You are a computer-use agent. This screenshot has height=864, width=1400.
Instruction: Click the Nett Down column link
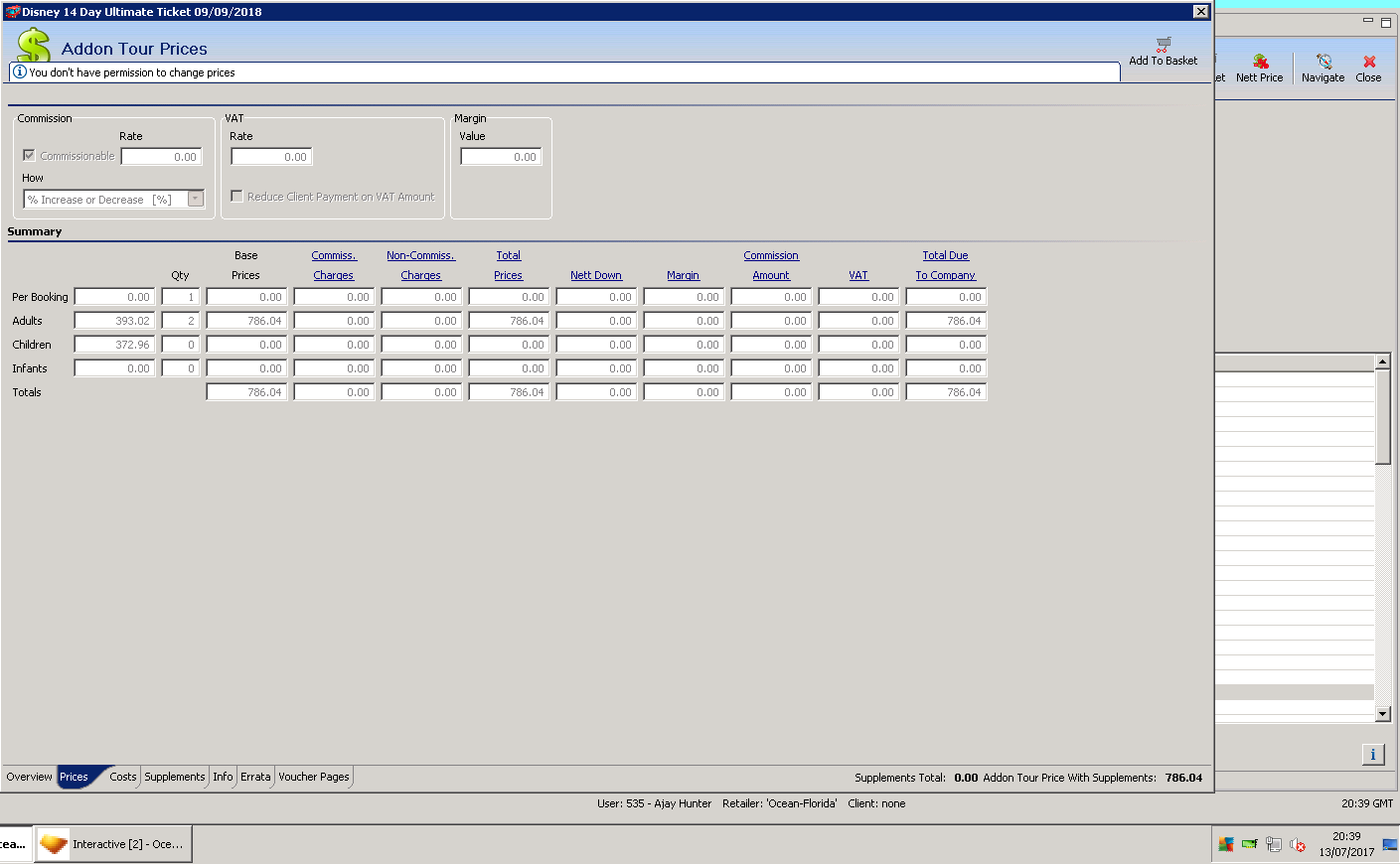[596, 275]
